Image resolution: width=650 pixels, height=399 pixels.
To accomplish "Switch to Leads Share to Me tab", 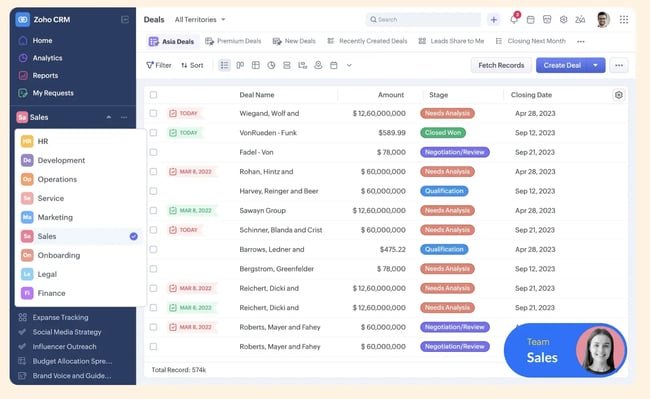I will coord(451,41).
